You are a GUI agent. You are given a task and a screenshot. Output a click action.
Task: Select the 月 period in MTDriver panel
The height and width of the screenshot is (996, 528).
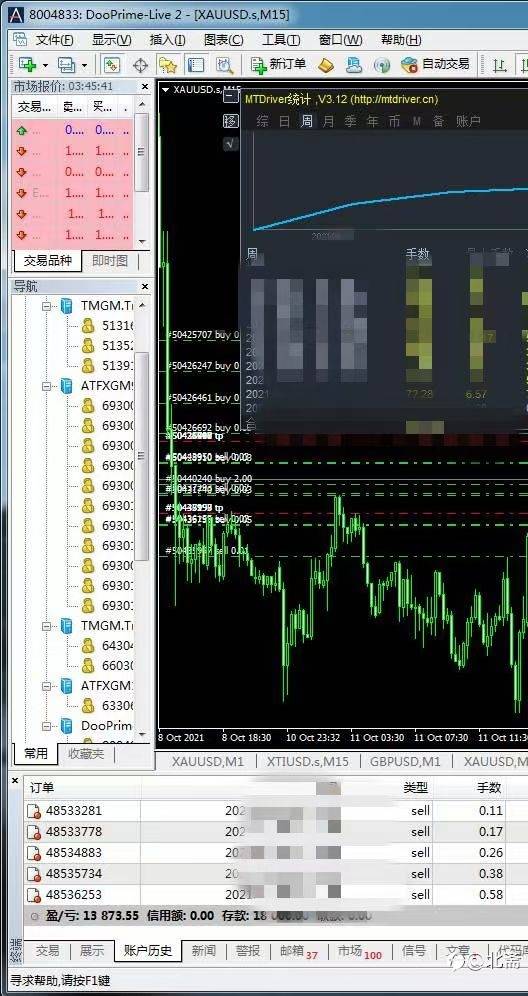pos(328,121)
